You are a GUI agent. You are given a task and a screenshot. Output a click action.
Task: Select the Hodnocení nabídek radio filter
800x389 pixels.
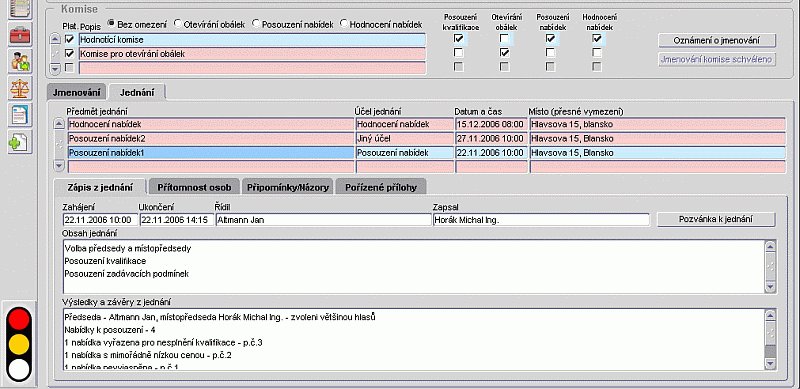coord(343,23)
